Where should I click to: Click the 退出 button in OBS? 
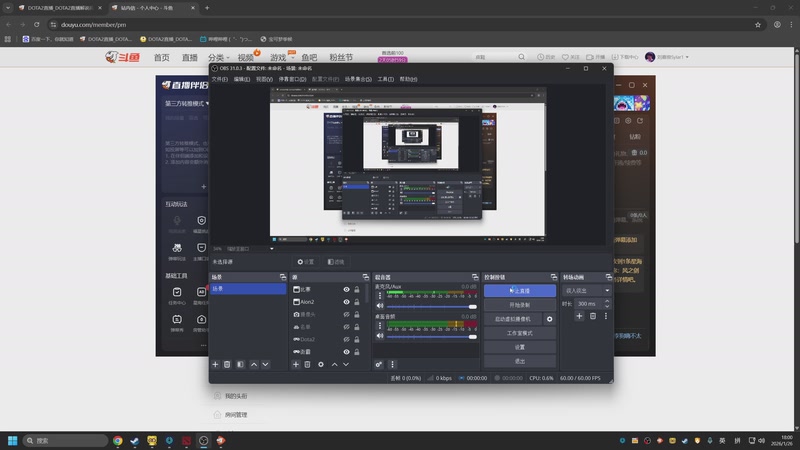point(519,361)
